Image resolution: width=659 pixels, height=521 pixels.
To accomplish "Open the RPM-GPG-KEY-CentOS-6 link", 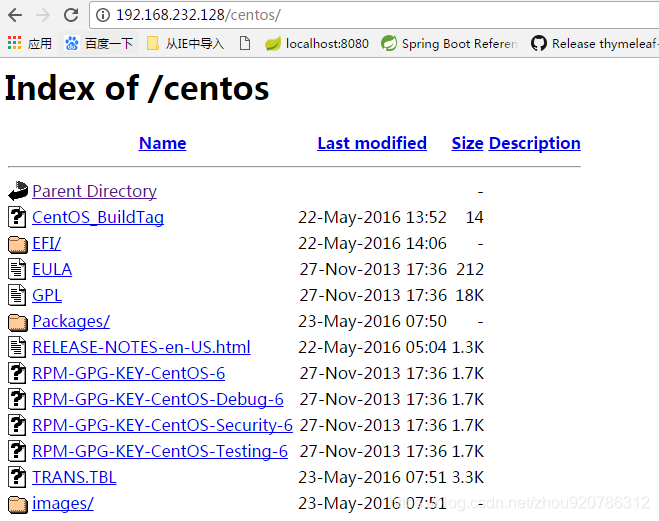I will click(x=128, y=374).
